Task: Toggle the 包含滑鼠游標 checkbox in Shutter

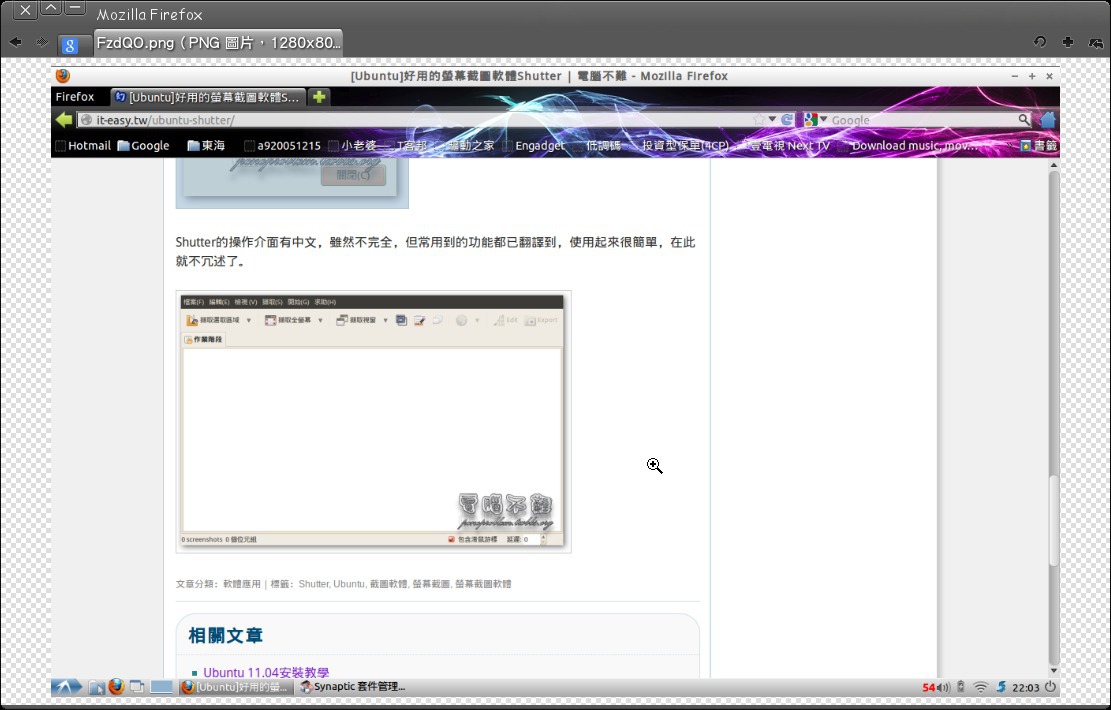Action: [451, 539]
